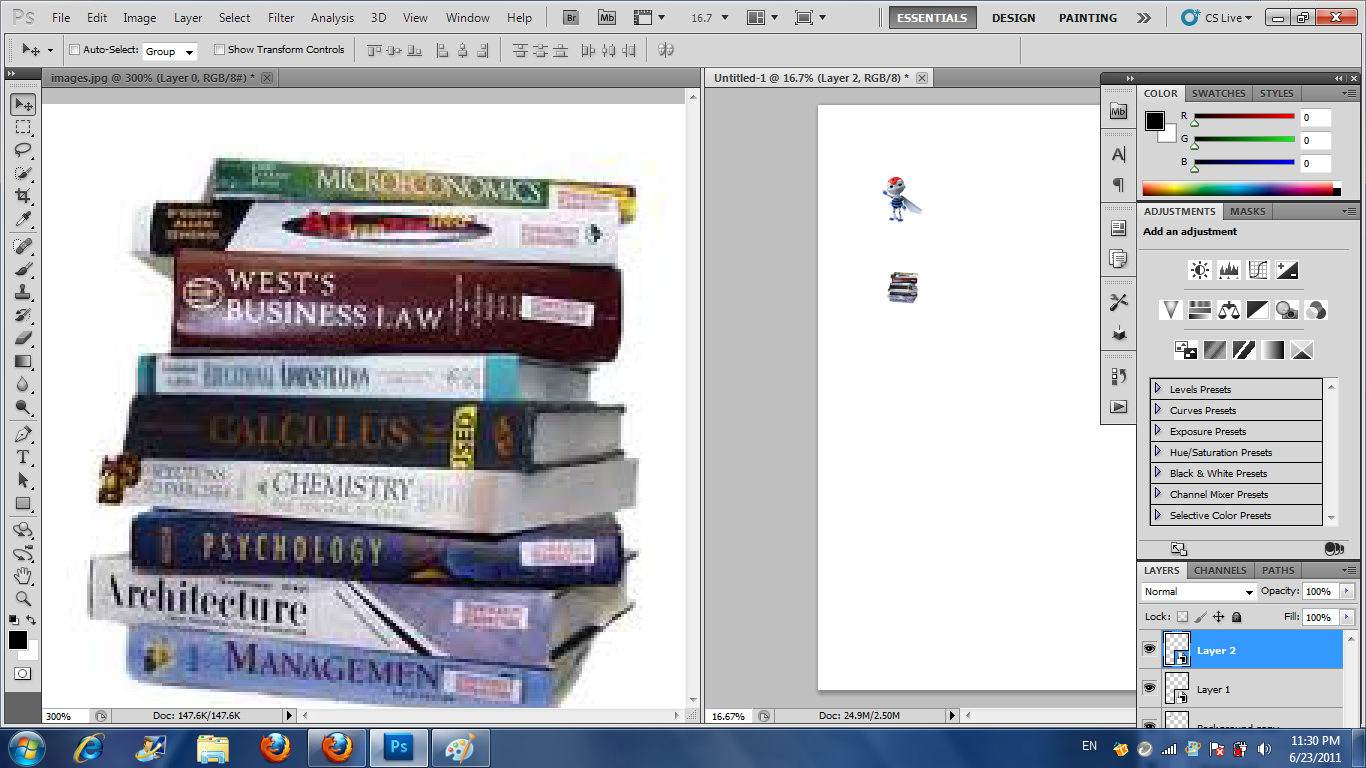The height and width of the screenshot is (768, 1366).
Task: Switch to the Masks tab
Action: pyautogui.click(x=1247, y=211)
